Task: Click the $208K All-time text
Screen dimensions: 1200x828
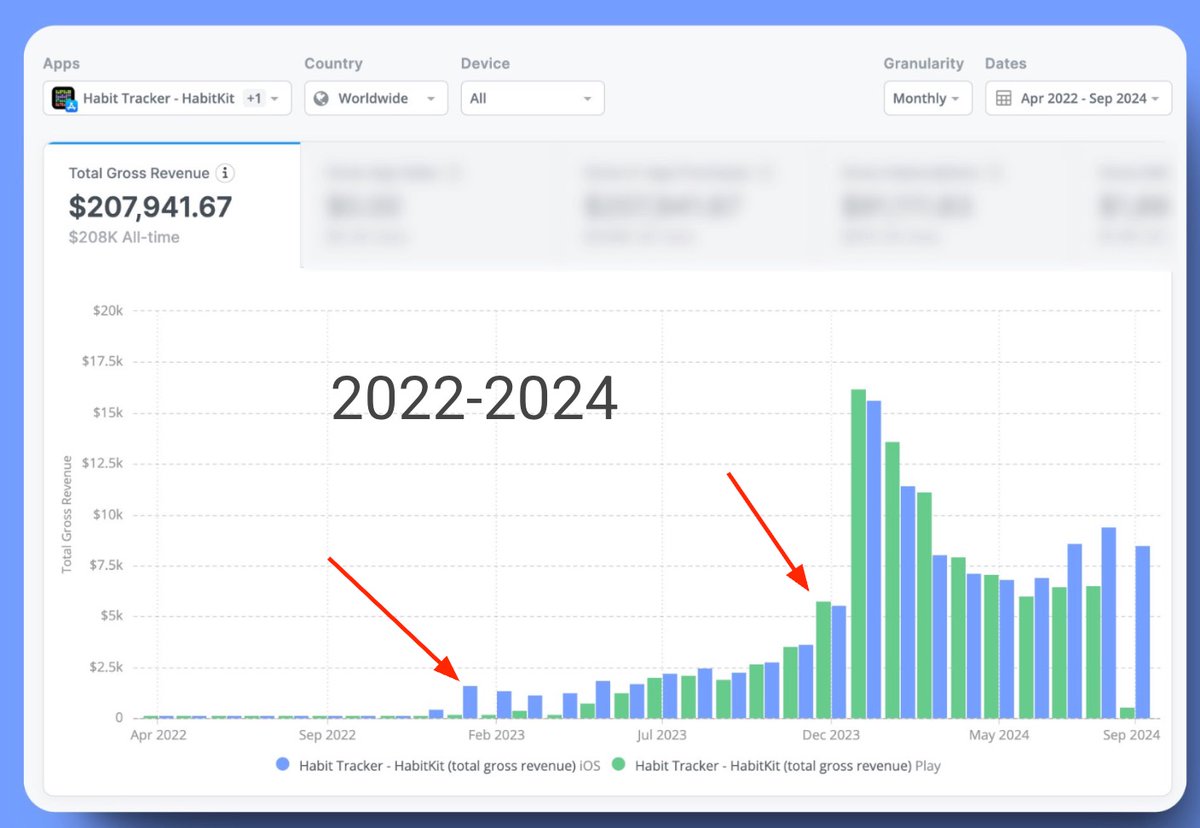Action: 124,237
